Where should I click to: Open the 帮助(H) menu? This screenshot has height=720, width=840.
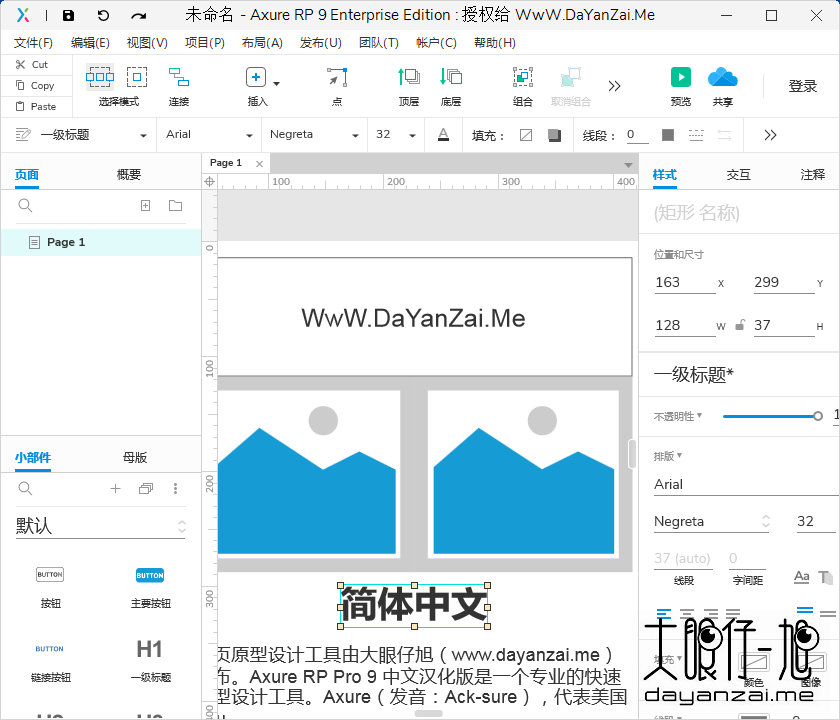point(494,42)
